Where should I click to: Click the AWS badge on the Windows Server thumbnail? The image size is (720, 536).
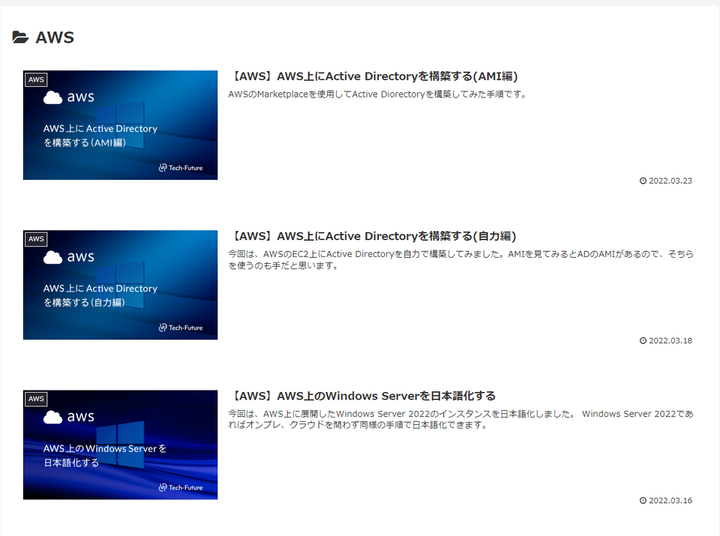click(36, 399)
